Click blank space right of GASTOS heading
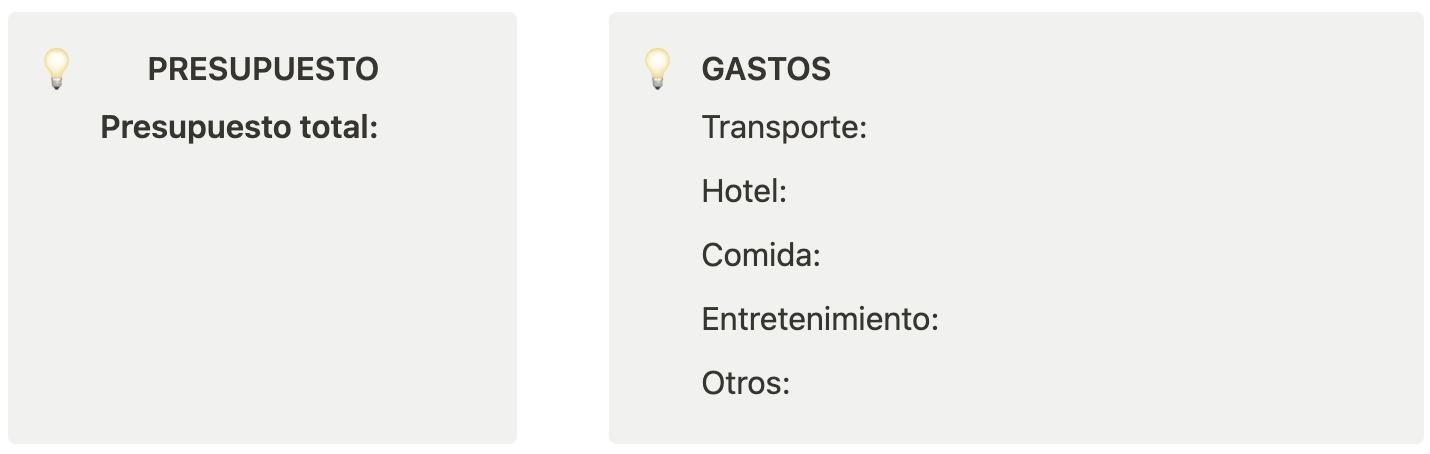This screenshot has width=1430, height=454. [x=1100, y=69]
